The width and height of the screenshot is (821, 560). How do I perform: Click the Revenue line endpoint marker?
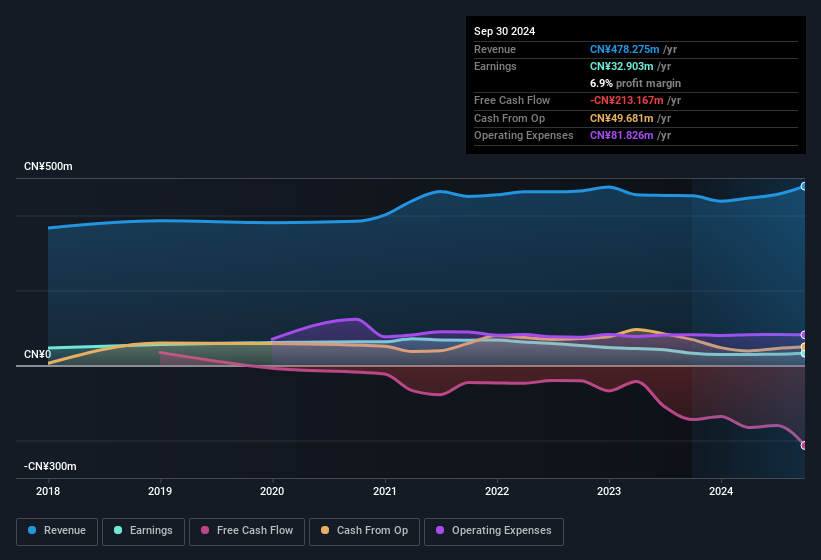point(804,186)
